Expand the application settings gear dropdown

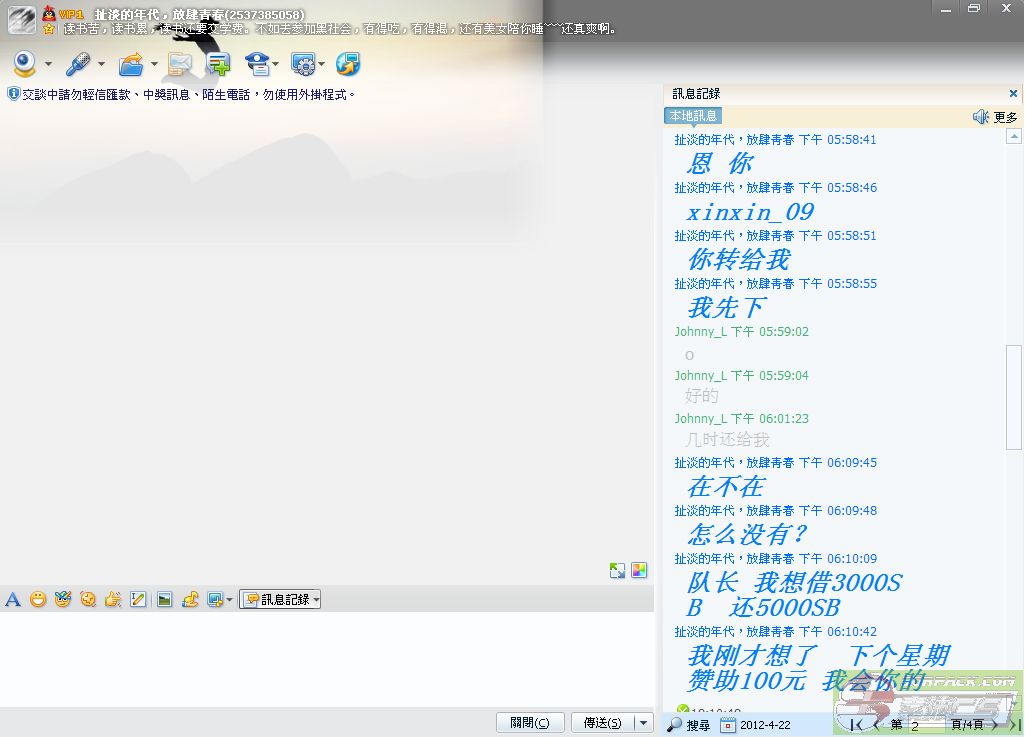coord(320,65)
